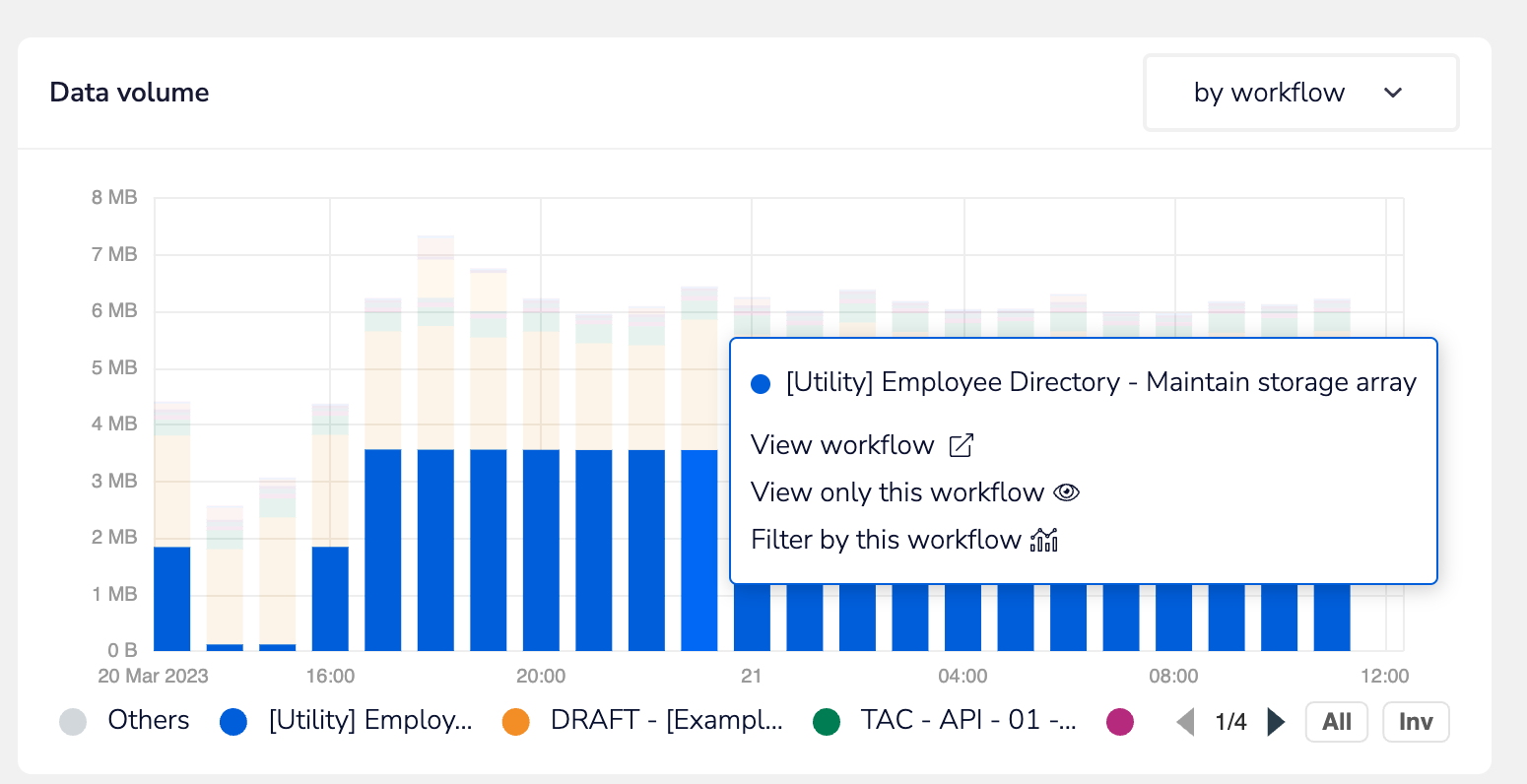Screen dimensions: 1527x784
Task: Select View only this workflow option
Action: point(896,492)
